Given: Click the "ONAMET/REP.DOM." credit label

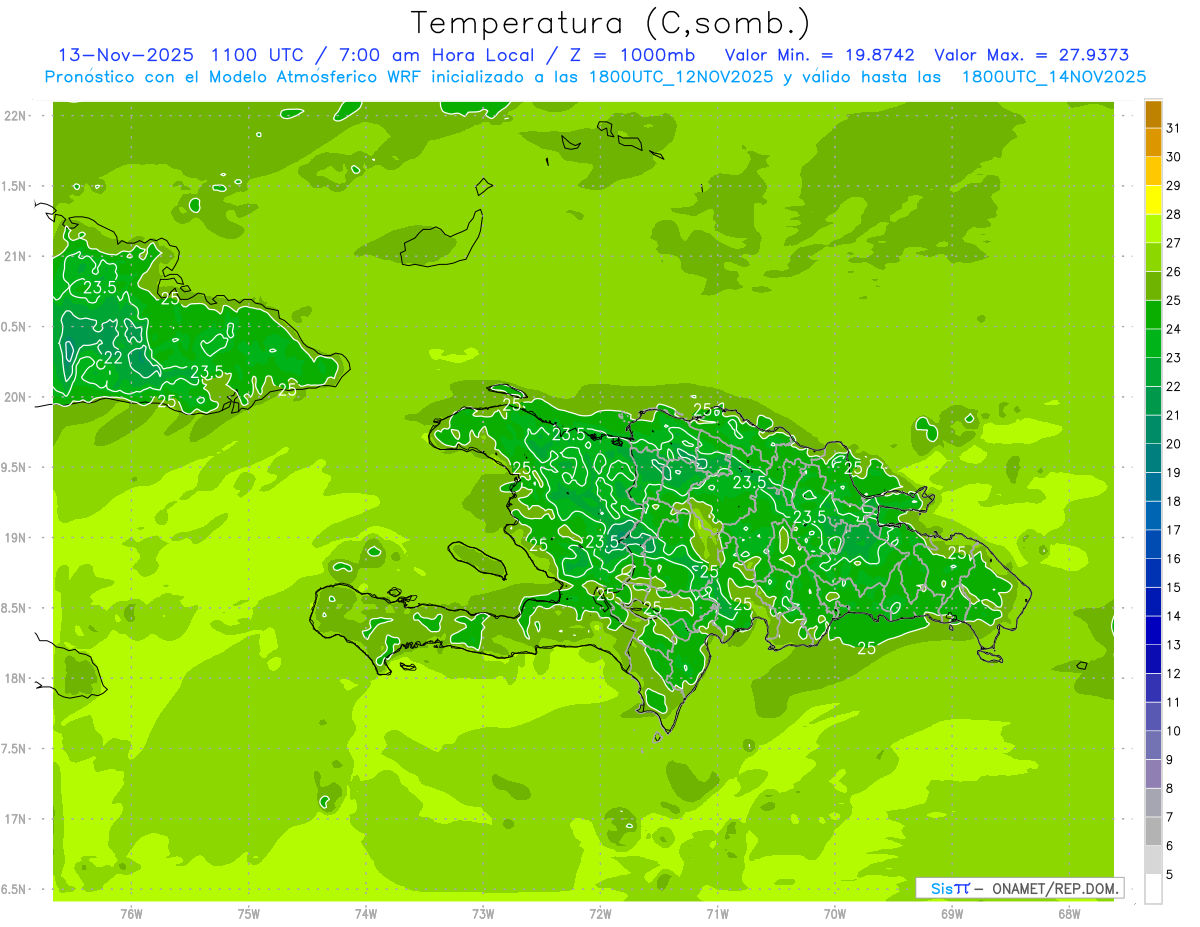Looking at the screenshot, I should pos(1057,888).
